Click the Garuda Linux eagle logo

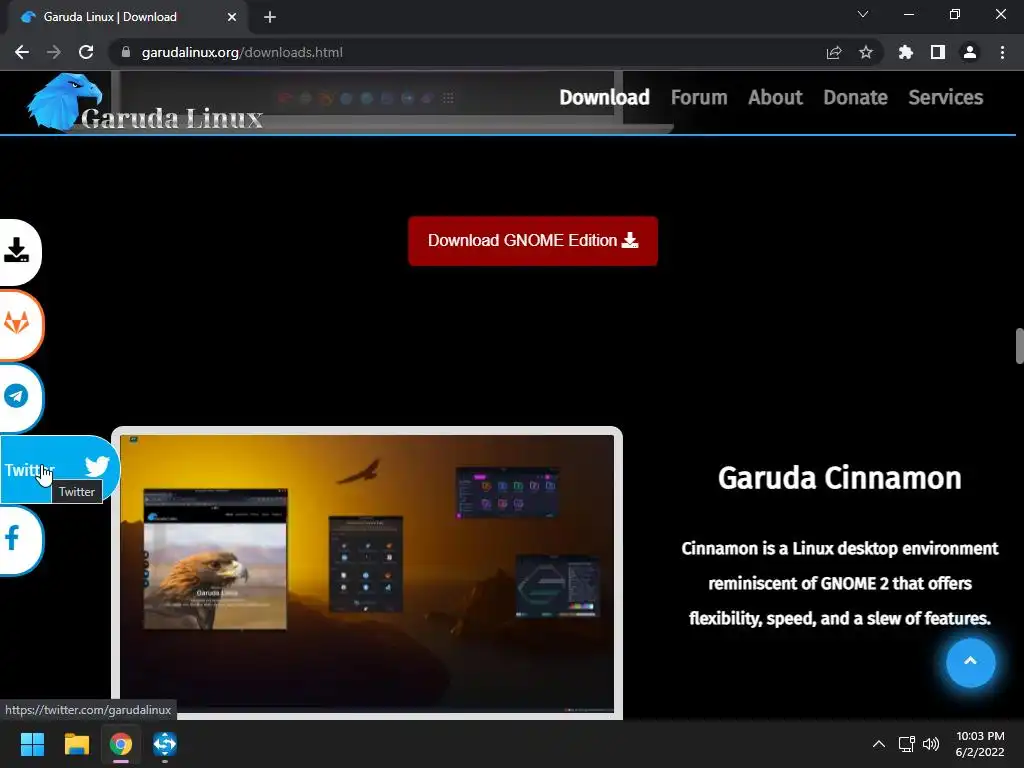64,101
